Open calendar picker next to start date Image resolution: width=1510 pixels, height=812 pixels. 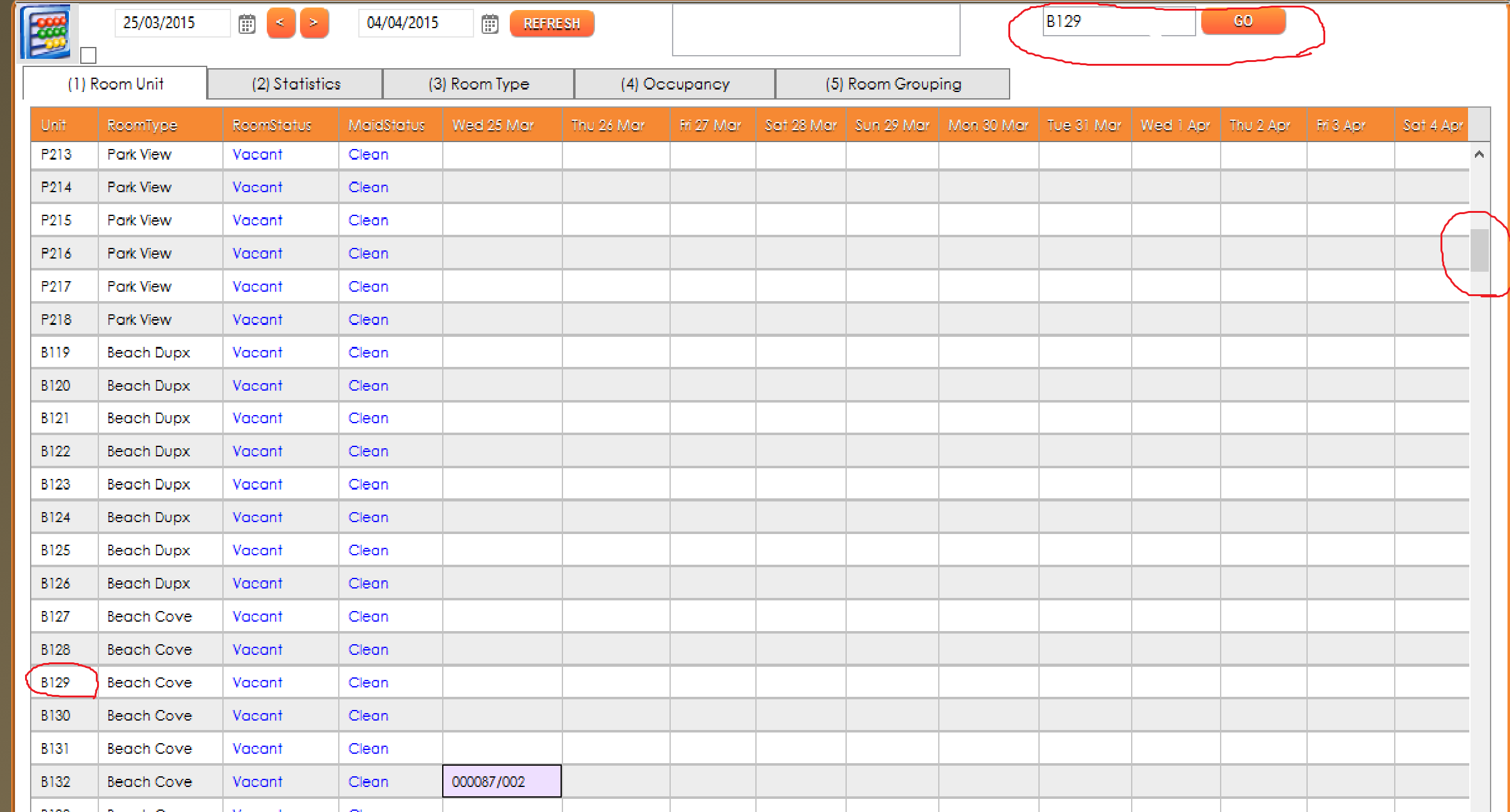(x=247, y=24)
